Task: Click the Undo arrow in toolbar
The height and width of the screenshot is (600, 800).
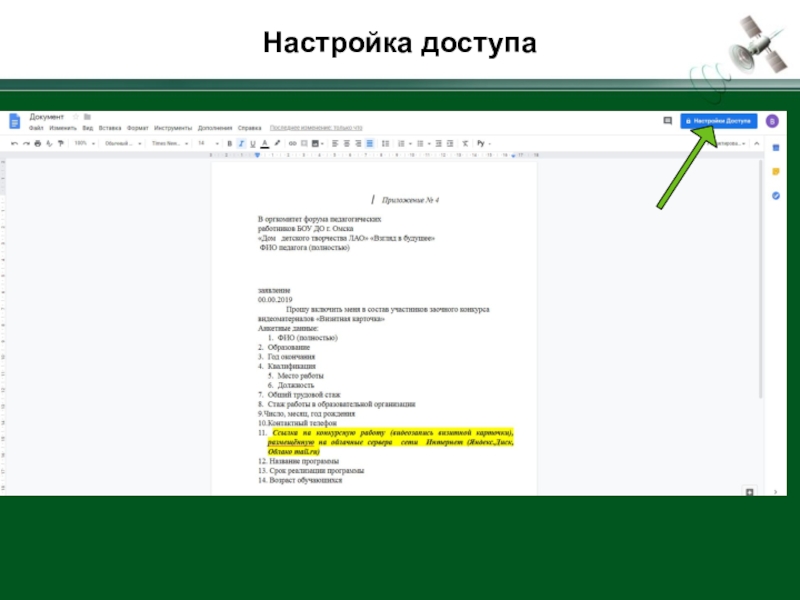Action: point(14,144)
